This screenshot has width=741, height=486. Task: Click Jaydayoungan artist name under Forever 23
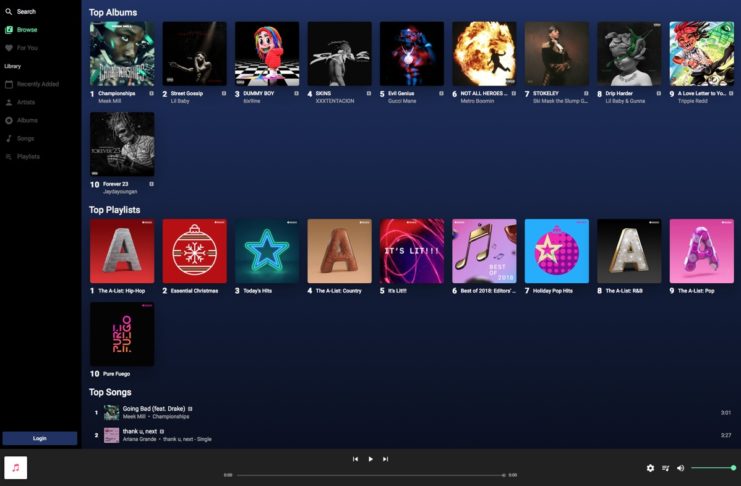[120, 191]
